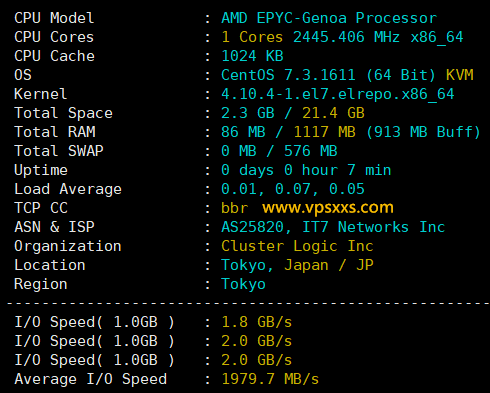This screenshot has height=393, width=490.
Task: Click the 'CPU Model' label
Action: [x=54, y=18]
